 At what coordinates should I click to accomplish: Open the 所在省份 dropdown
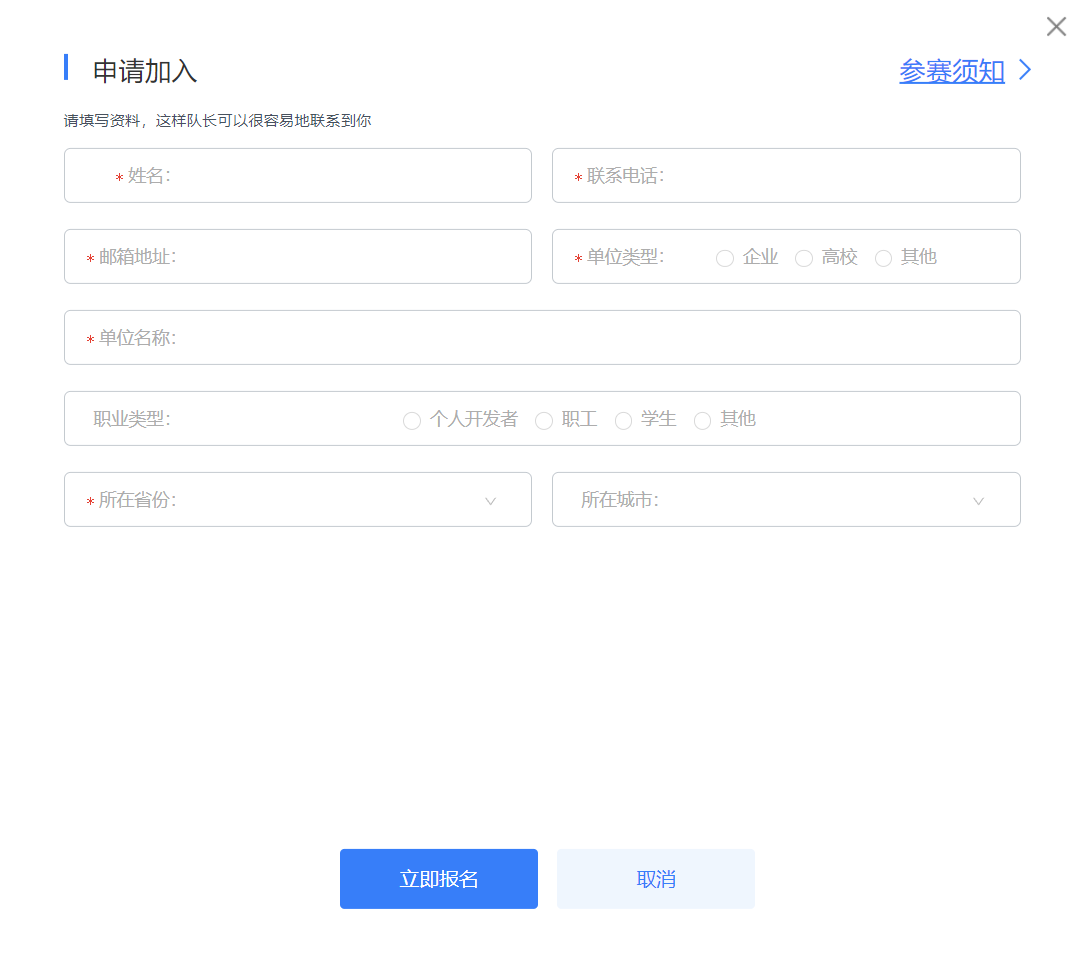298,500
